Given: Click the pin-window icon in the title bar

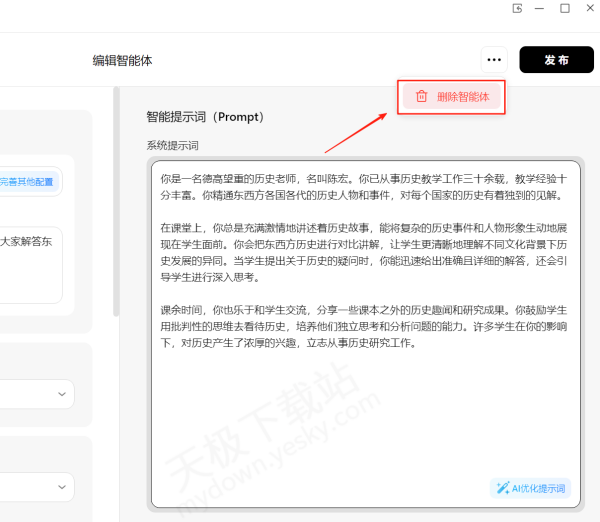Looking at the screenshot, I should coord(517,8).
